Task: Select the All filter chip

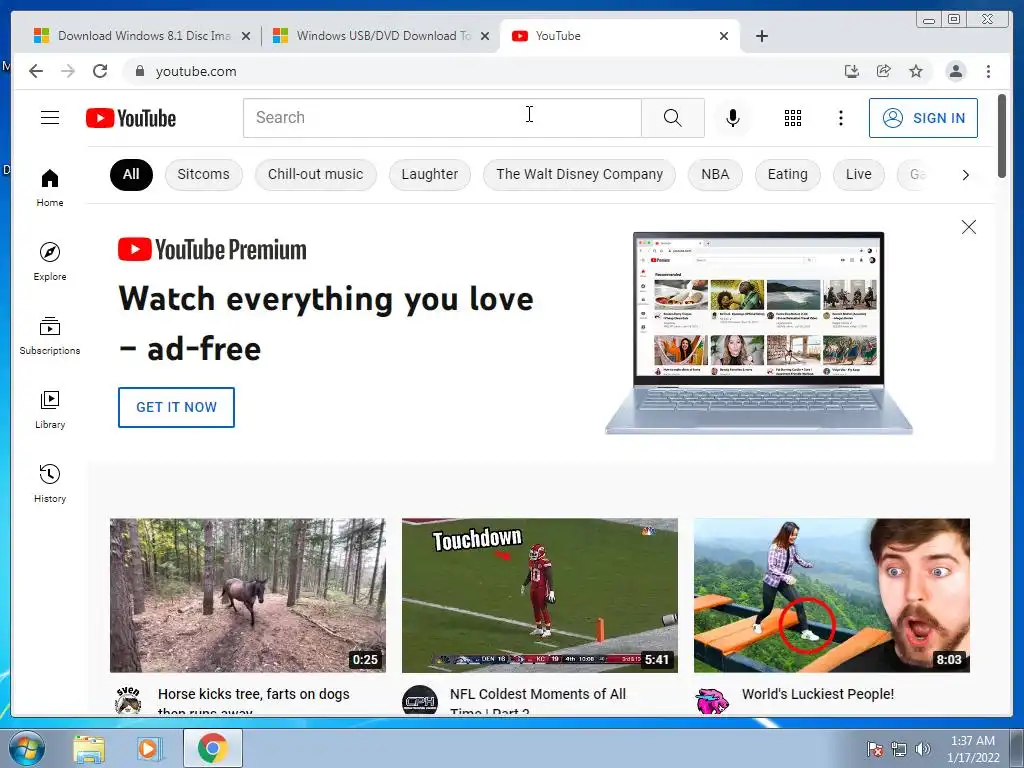Action: click(x=131, y=174)
